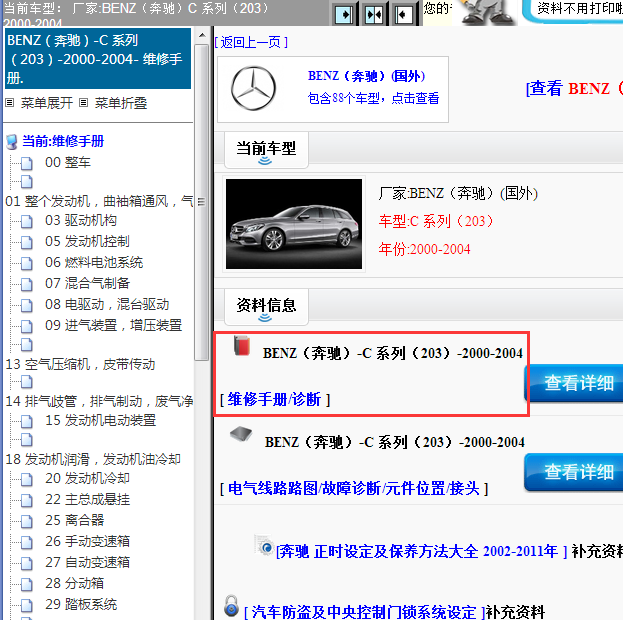This screenshot has width=623, height=620.
Task: Click the expand-right panel arrow icon
Action: click(344, 14)
